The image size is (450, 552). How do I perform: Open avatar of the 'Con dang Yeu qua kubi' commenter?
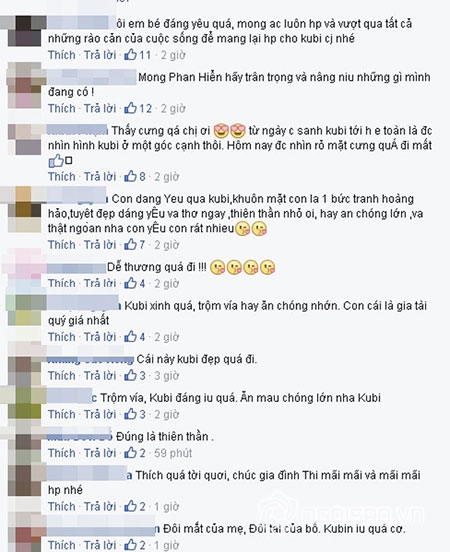point(25,209)
